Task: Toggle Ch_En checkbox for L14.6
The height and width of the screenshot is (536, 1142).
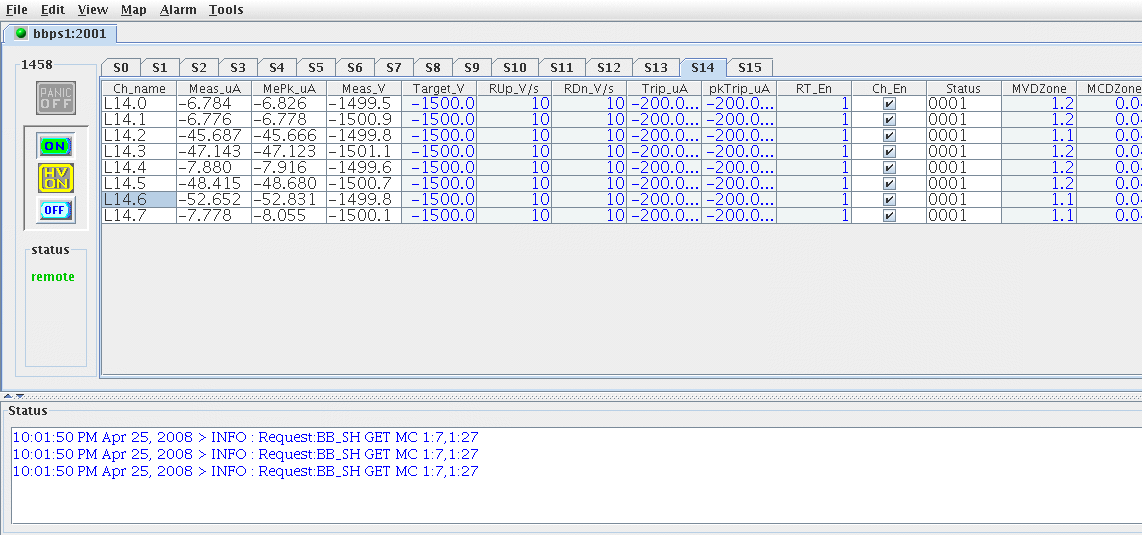Action: [x=889, y=200]
